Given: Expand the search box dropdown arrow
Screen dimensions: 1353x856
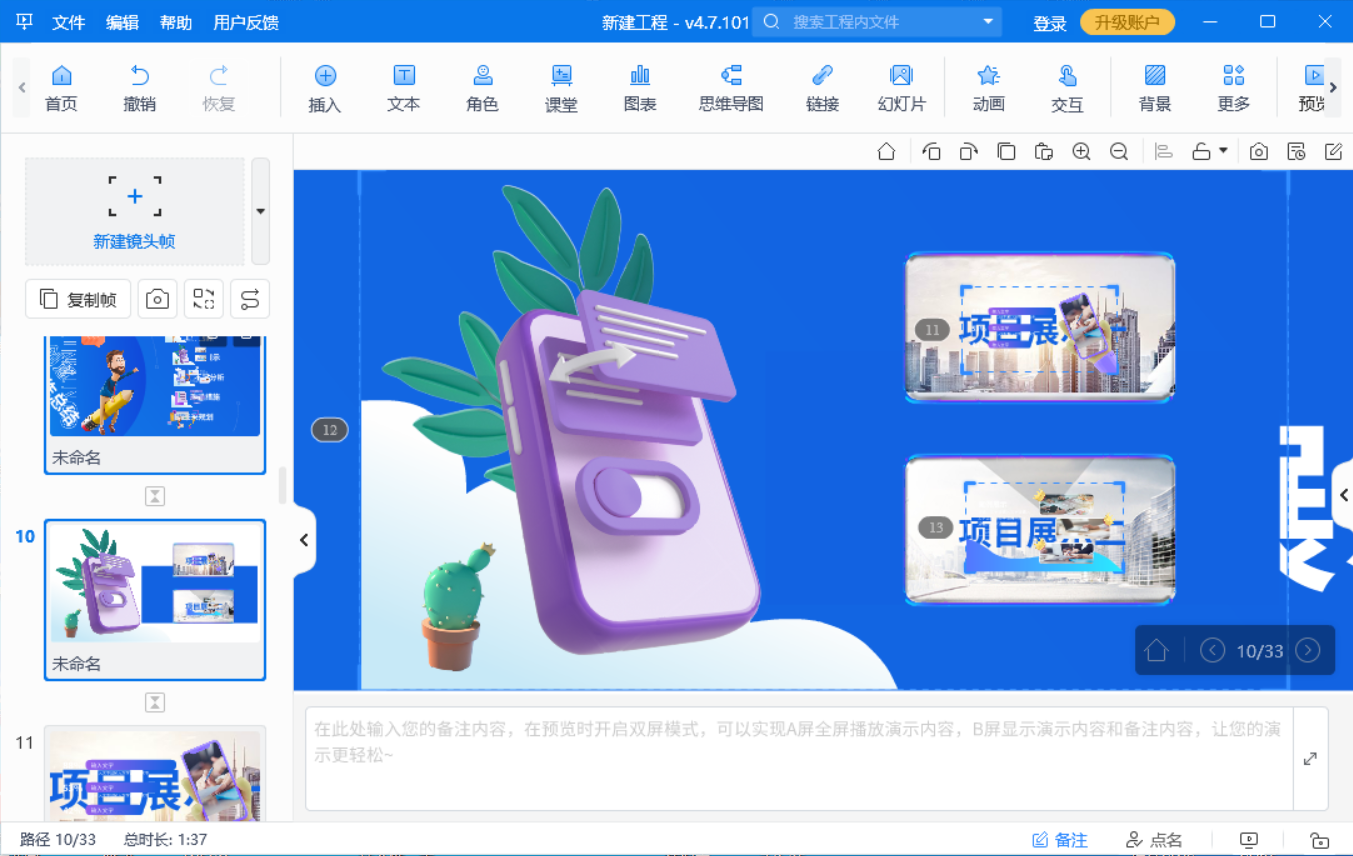Looking at the screenshot, I should pyautogui.click(x=988, y=22).
